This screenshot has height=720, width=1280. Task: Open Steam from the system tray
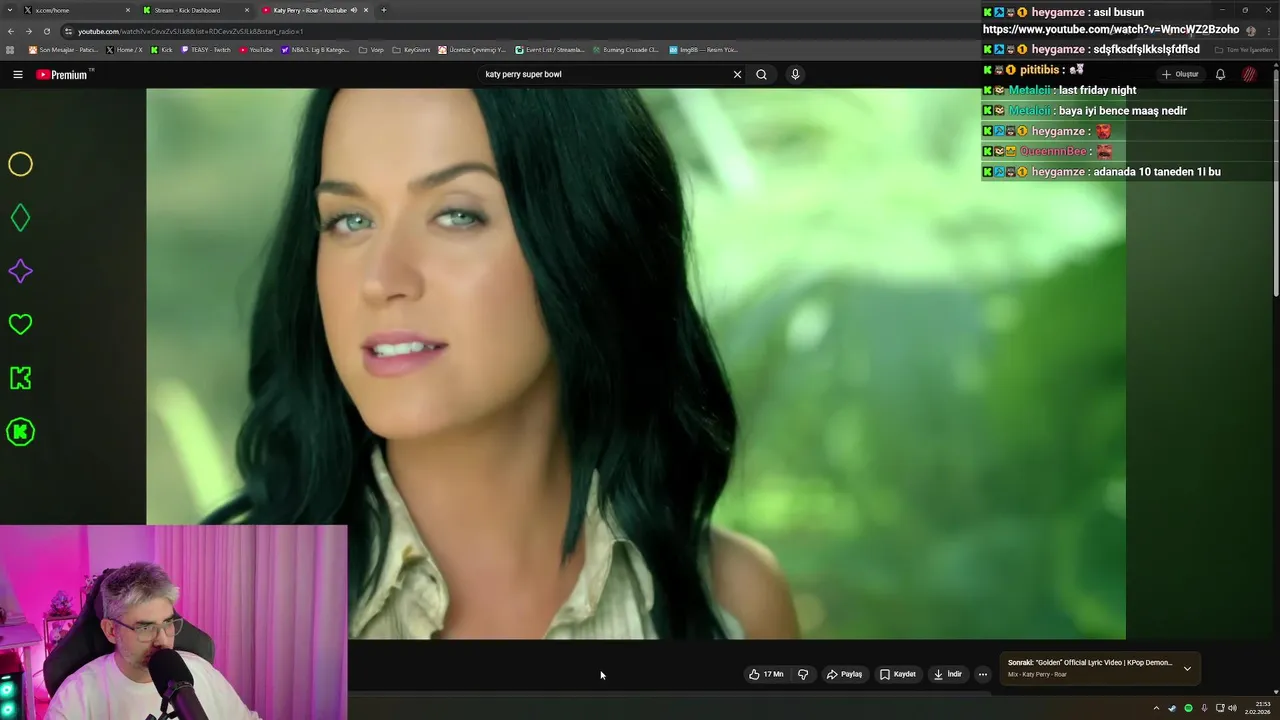1172,708
